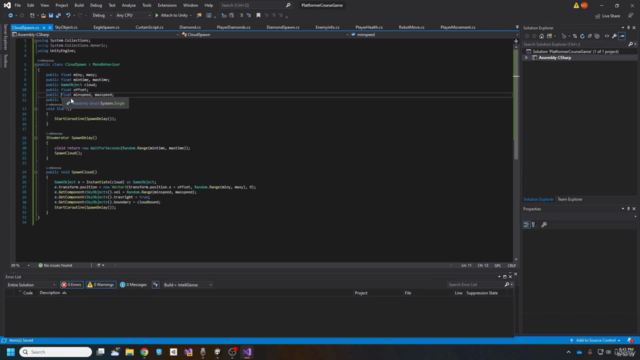Switch to the Team Explorer tab

point(570,199)
